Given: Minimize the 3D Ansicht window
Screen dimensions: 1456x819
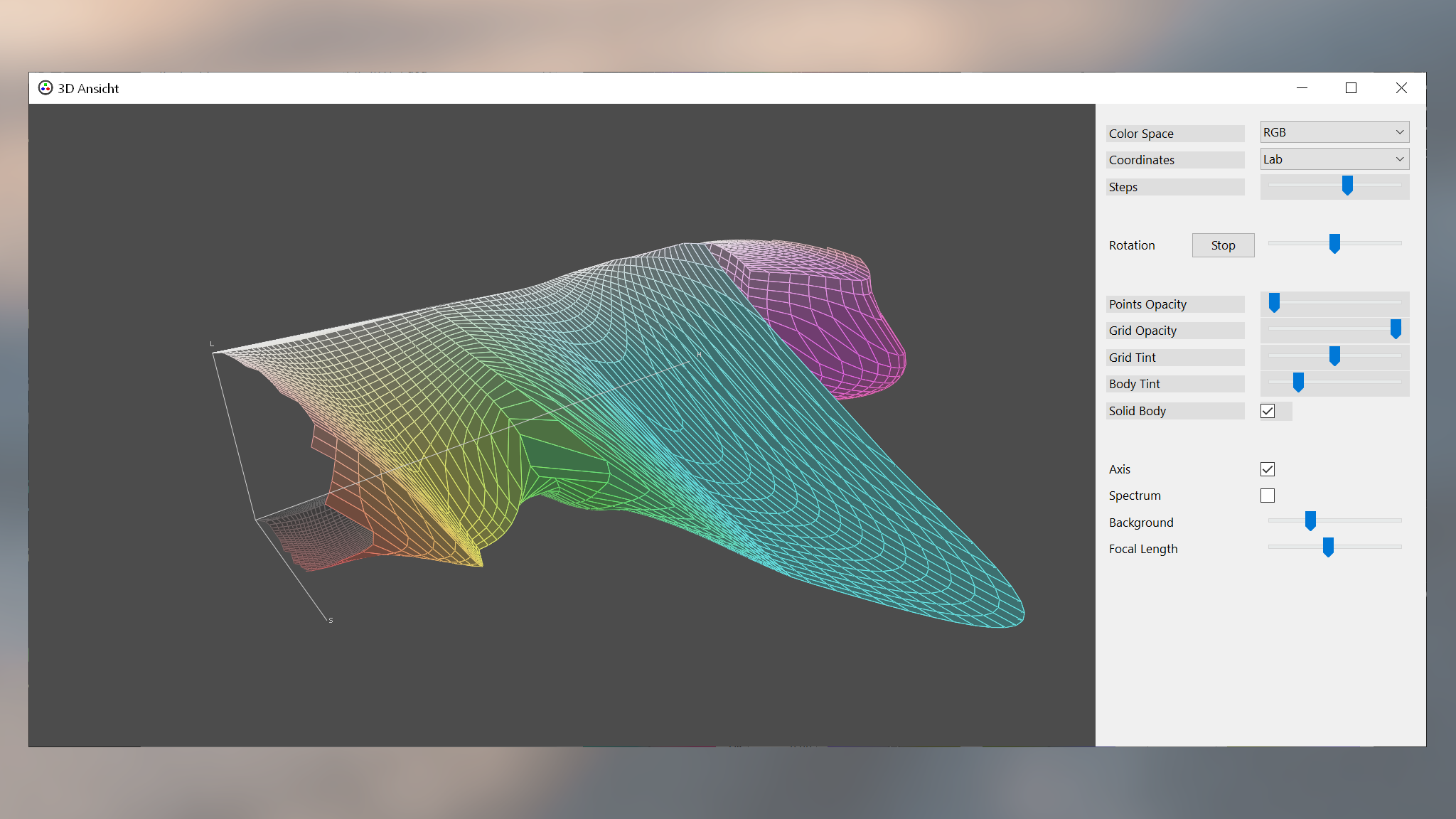Looking at the screenshot, I should 1302,87.
